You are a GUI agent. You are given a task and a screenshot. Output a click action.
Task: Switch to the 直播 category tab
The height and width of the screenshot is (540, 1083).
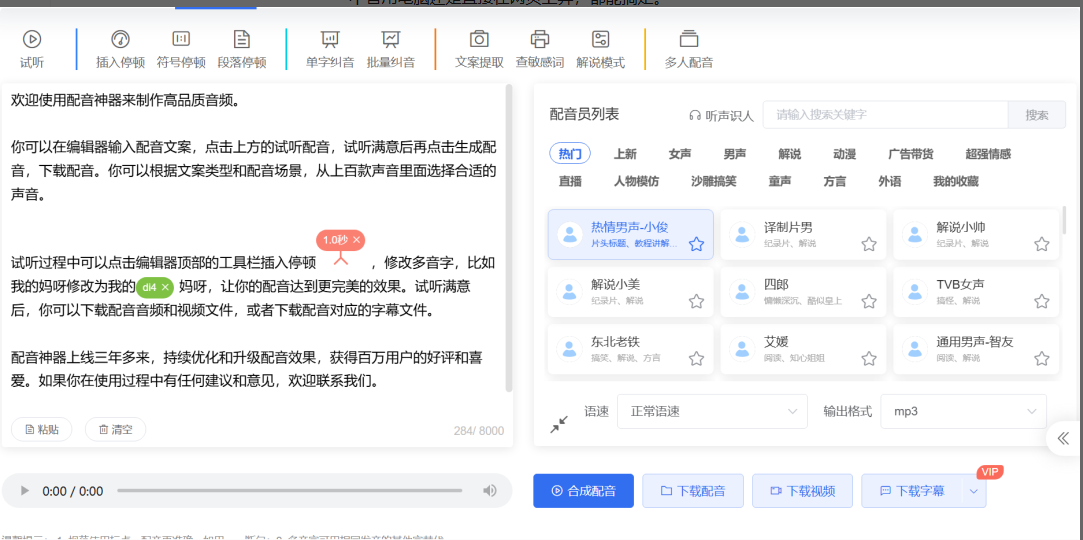pyautogui.click(x=570, y=182)
